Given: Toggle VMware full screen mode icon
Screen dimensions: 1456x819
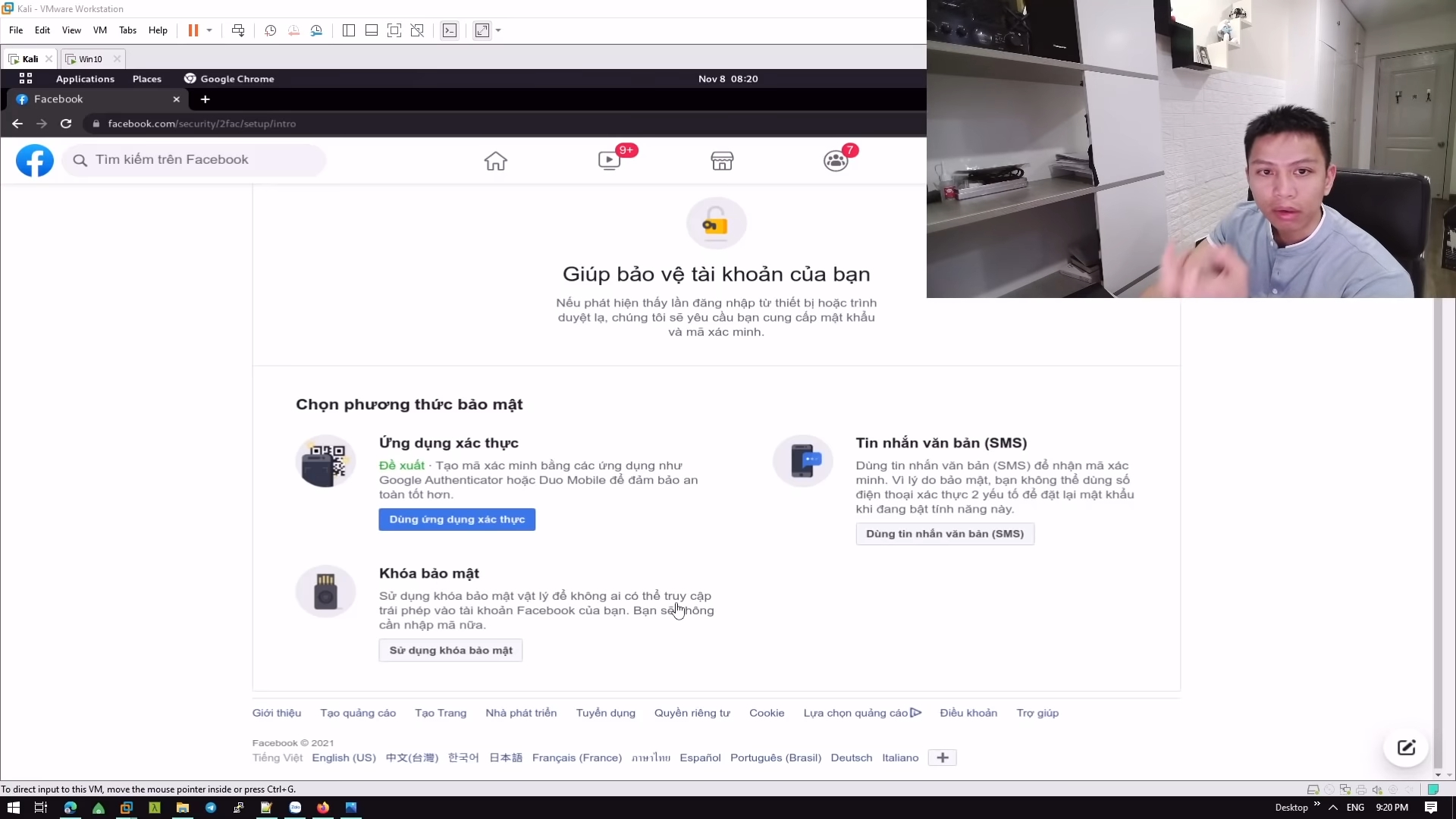Looking at the screenshot, I should coord(394,30).
